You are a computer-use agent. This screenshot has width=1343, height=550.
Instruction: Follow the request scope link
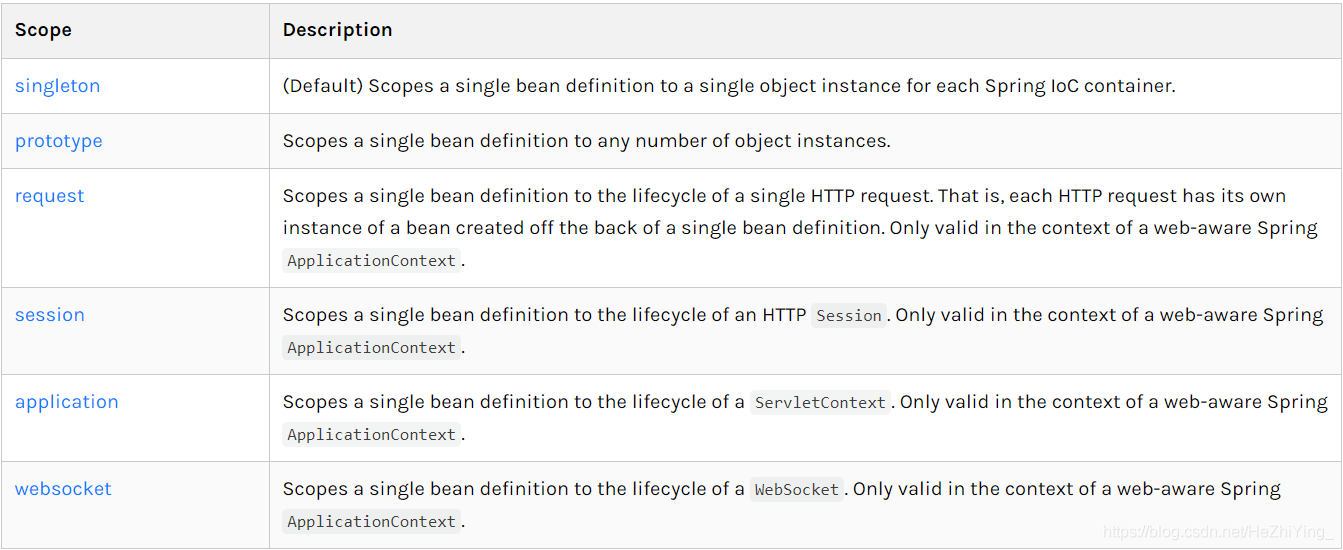click(49, 196)
